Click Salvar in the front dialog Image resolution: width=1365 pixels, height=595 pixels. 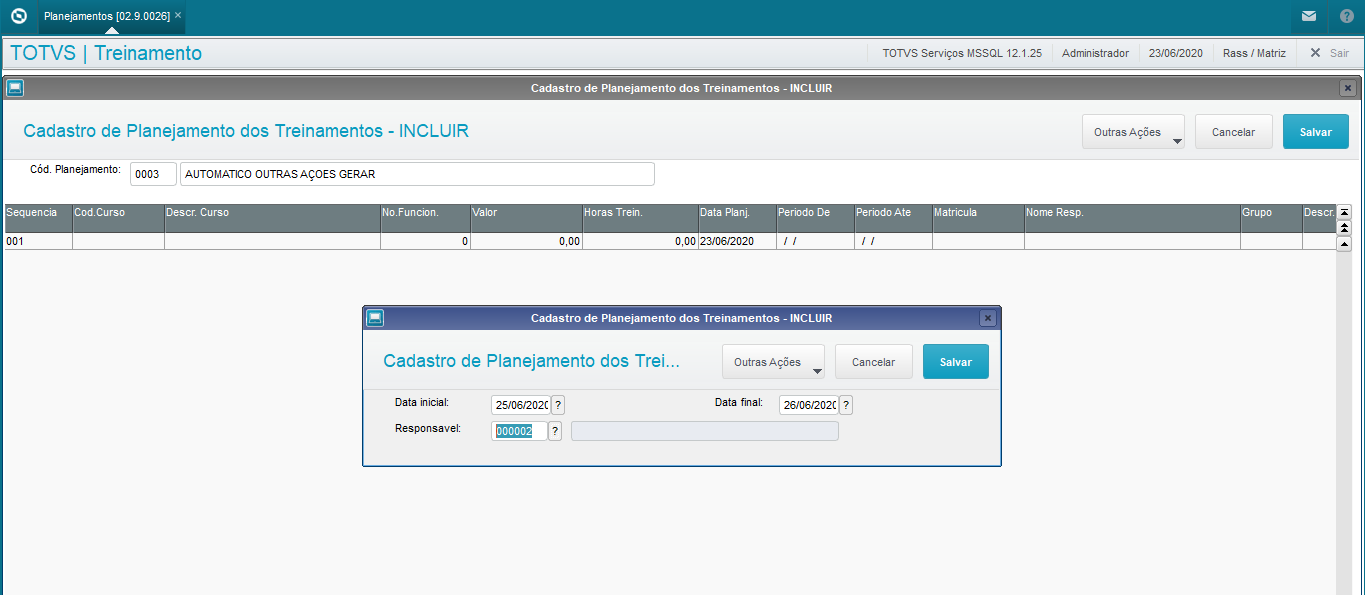(956, 362)
